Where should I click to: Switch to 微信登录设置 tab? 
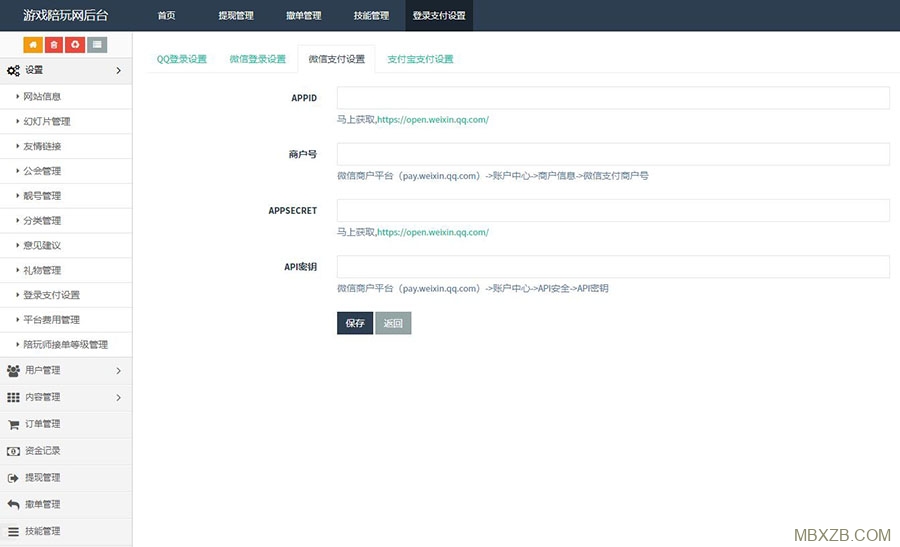[x=257, y=59]
